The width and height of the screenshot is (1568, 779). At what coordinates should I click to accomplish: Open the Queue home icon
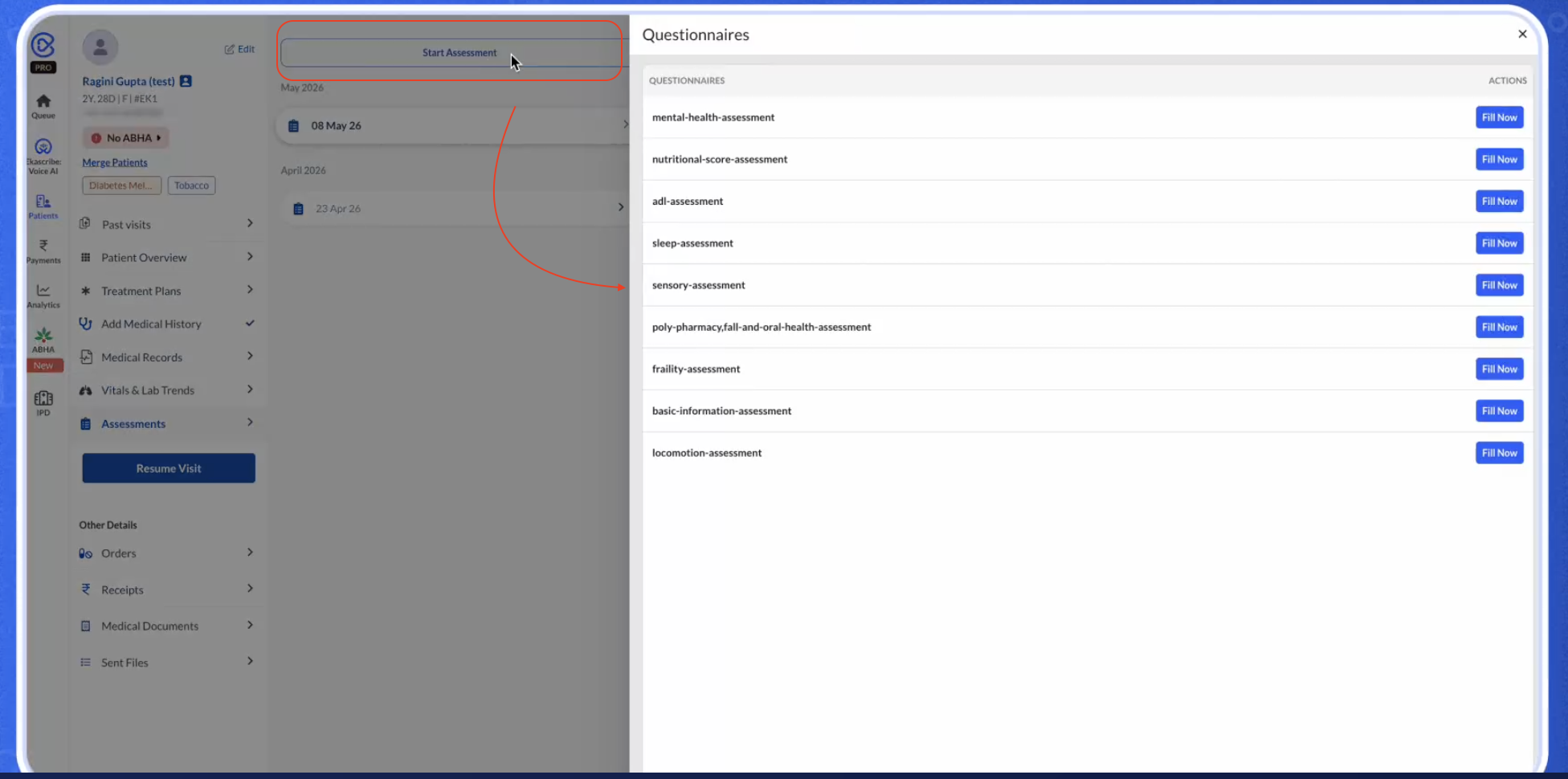tap(43, 101)
